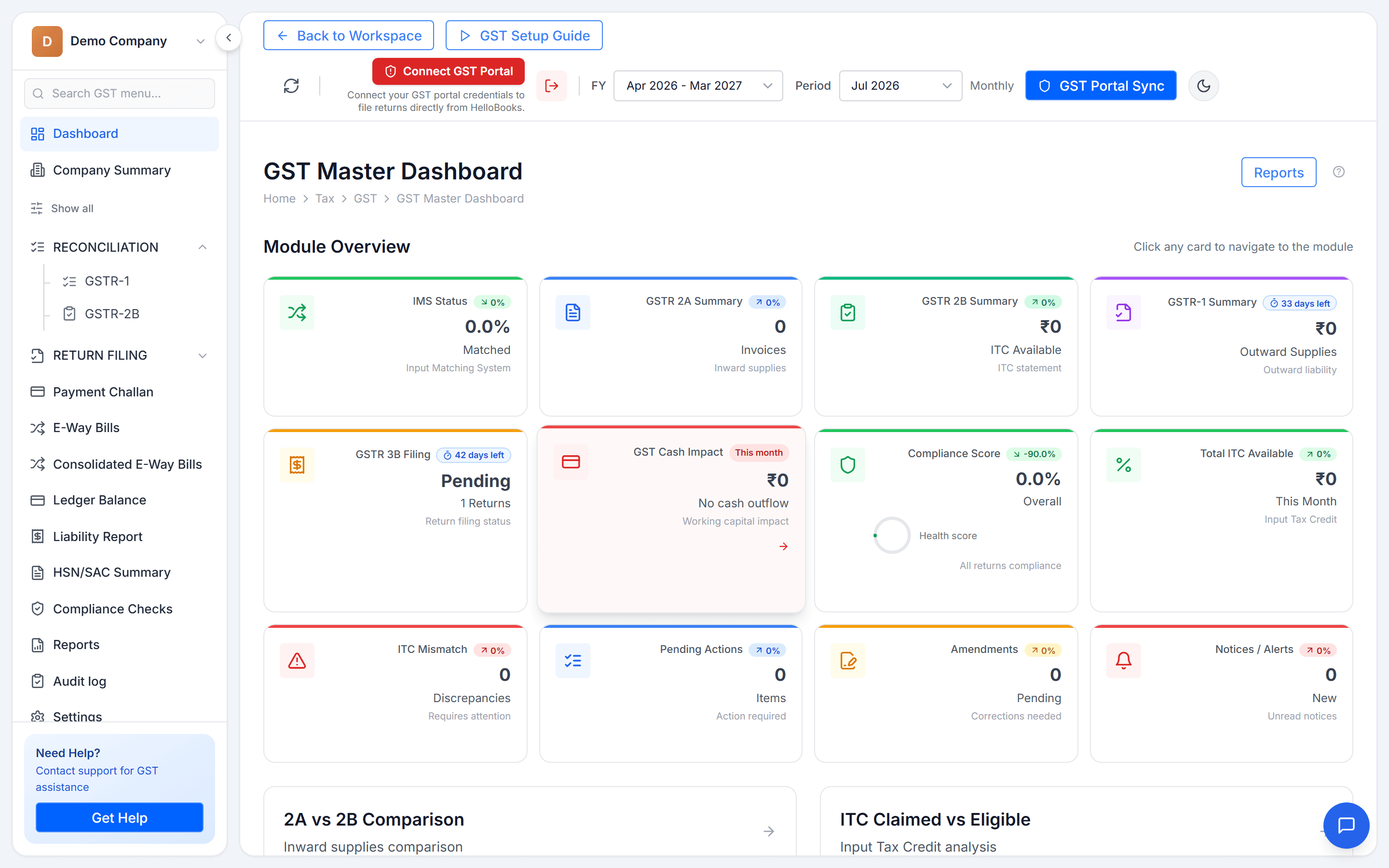
Task: Open the chat support bubble
Action: [x=1346, y=825]
